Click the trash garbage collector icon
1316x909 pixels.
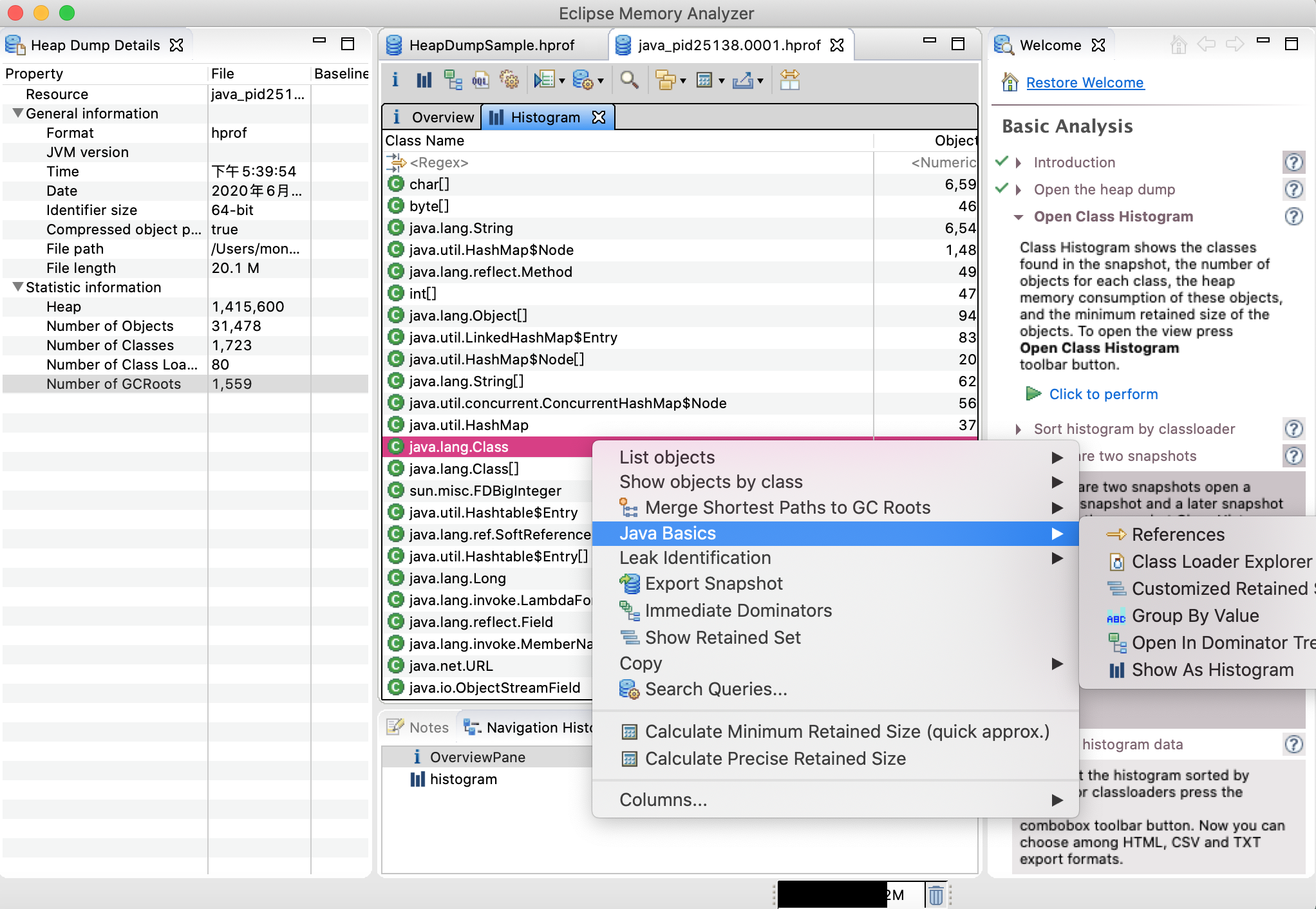tap(936, 895)
